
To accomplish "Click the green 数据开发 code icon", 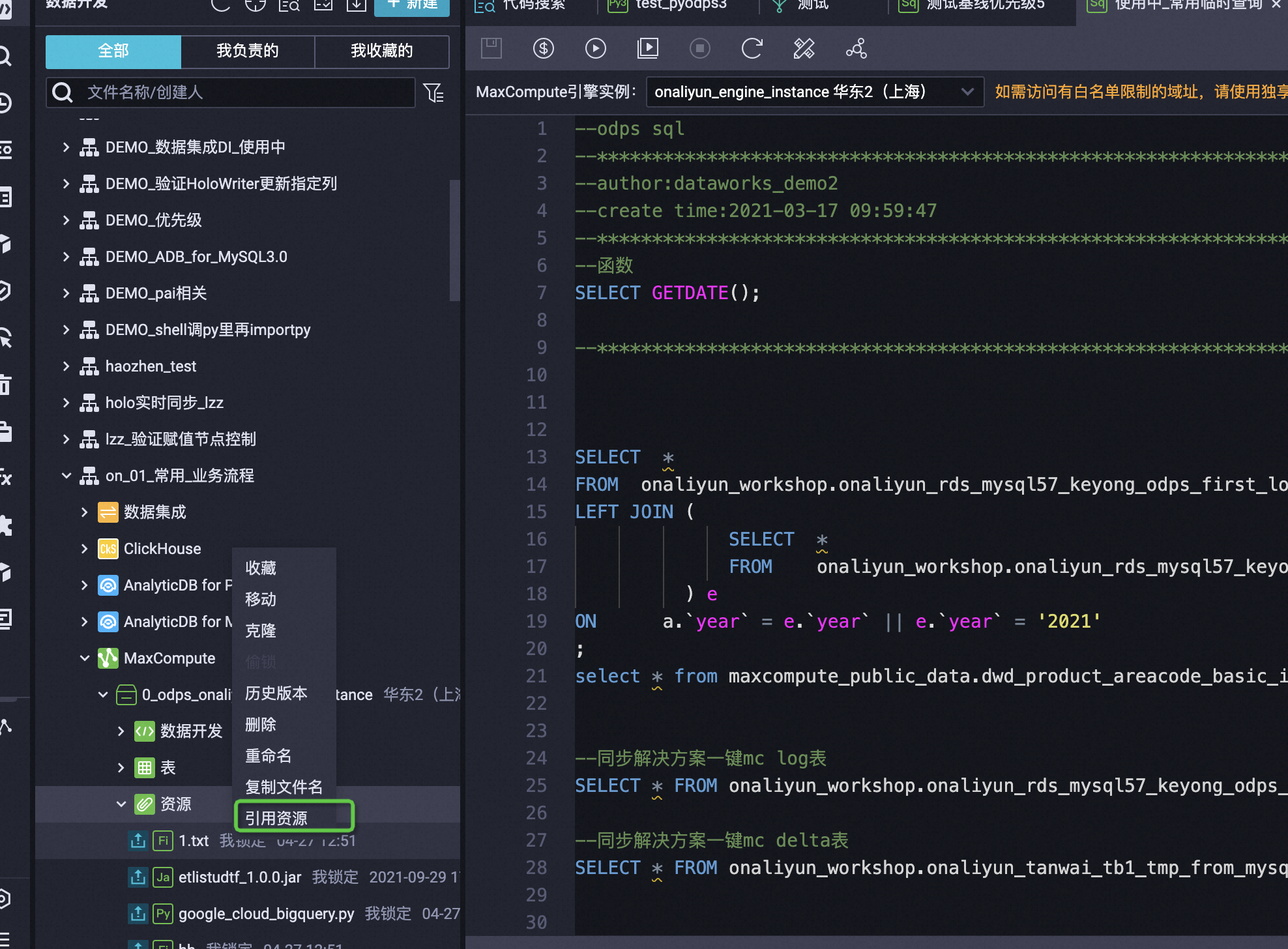I will coord(144,731).
